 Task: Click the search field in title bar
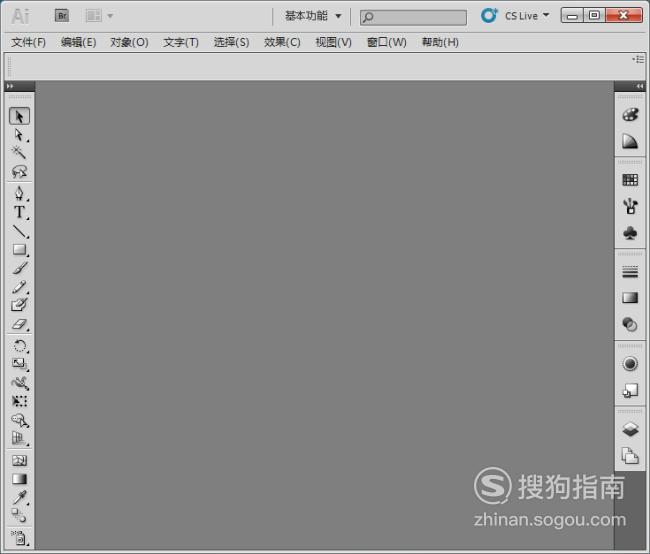pos(413,17)
